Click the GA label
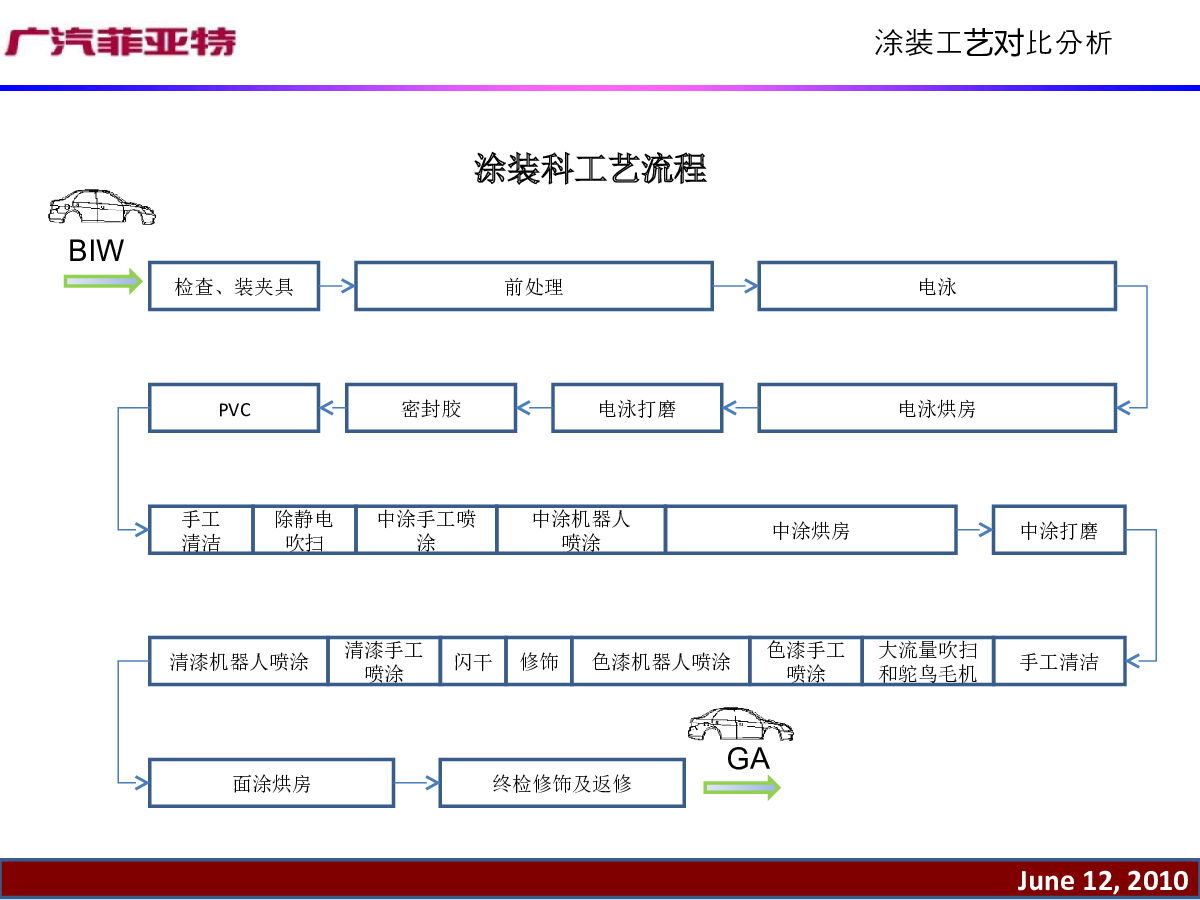This screenshot has width=1200, height=900. (x=748, y=759)
